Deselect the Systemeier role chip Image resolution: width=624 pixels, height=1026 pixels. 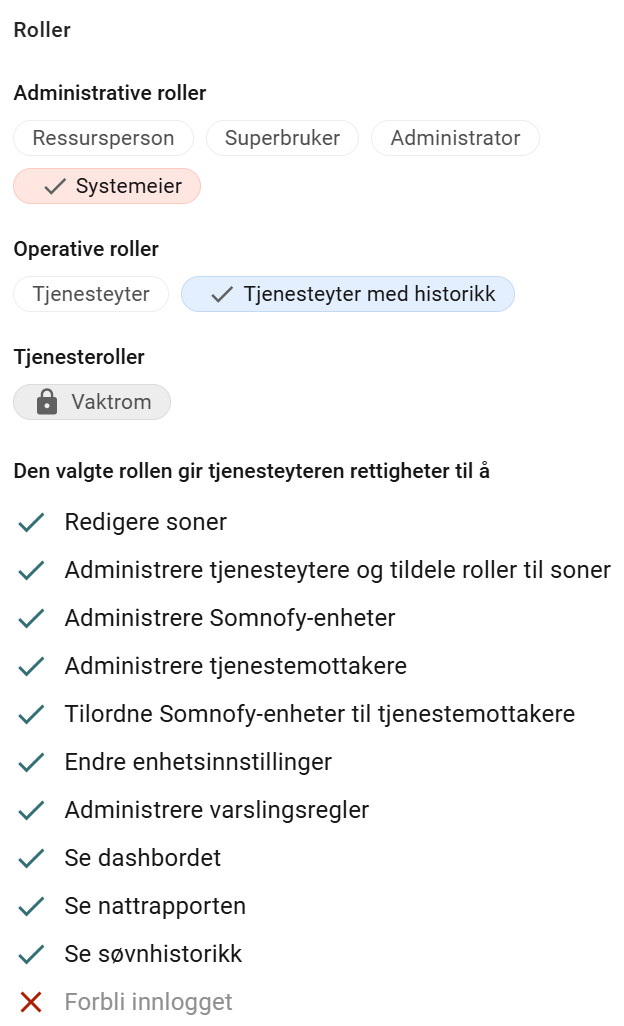107,186
